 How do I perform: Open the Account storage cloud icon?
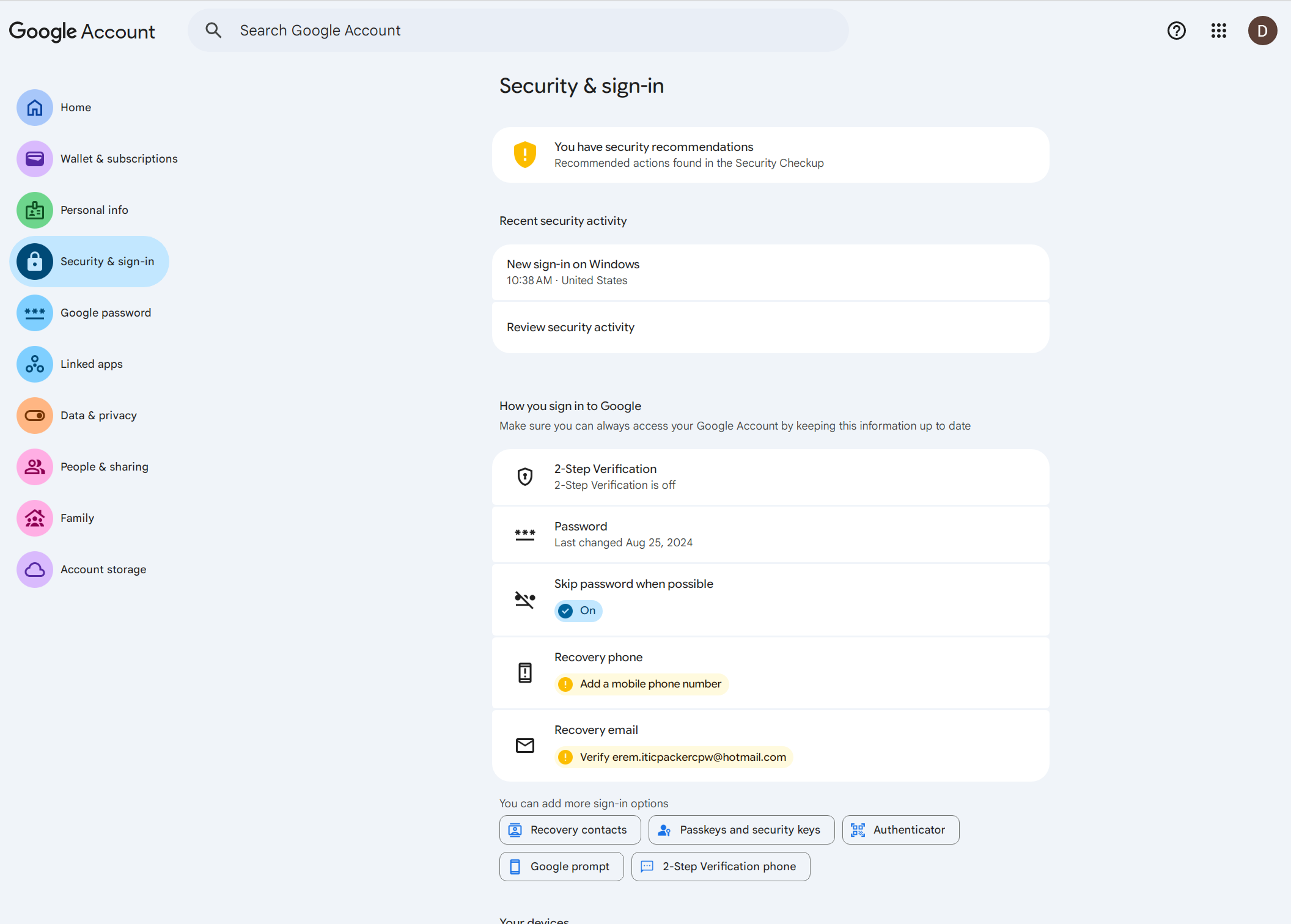tap(35, 570)
